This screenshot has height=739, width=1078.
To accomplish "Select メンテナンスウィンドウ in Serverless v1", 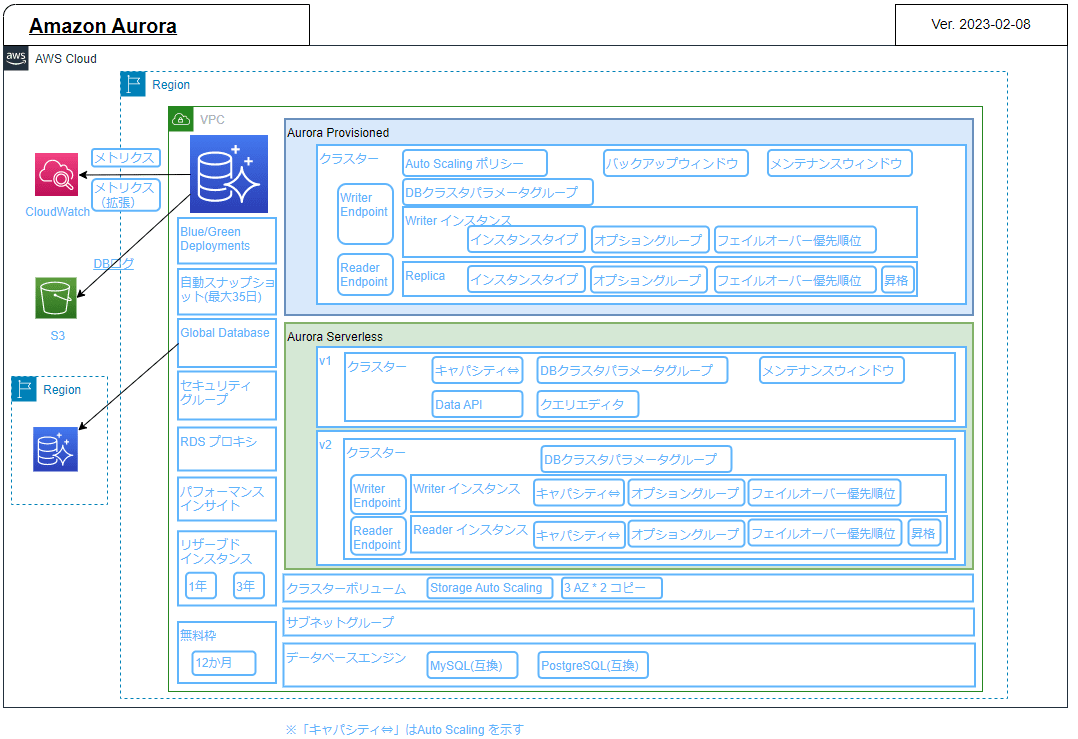I will tap(832, 370).
